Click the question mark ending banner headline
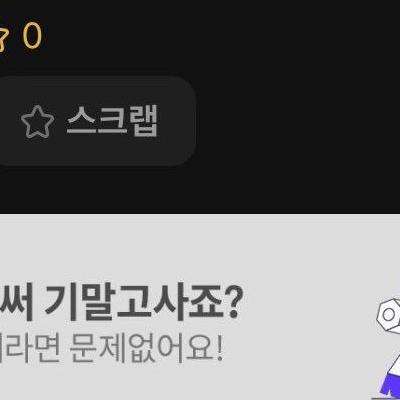The height and width of the screenshot is (400, 400). pos(231,304)
